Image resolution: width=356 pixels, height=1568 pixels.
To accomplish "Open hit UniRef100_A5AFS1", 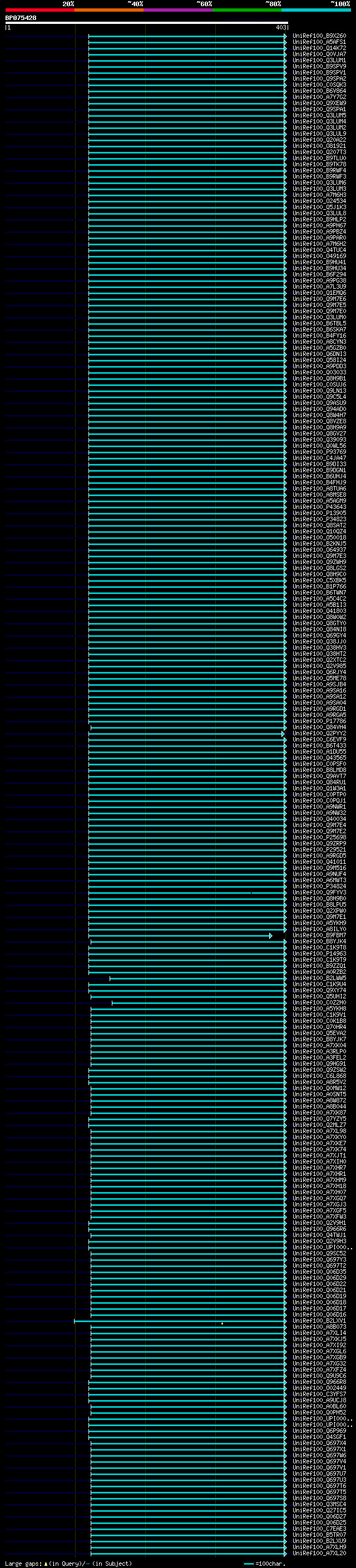I will 319,42.
